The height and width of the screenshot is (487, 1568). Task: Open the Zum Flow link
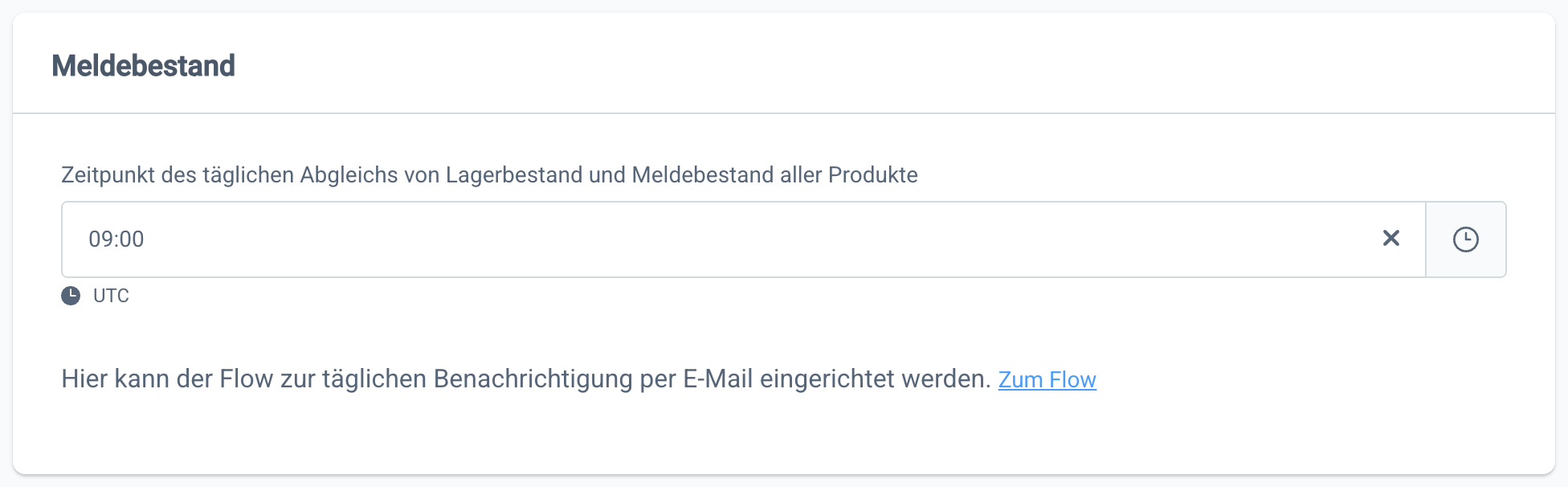click(x=1047, y=379)
